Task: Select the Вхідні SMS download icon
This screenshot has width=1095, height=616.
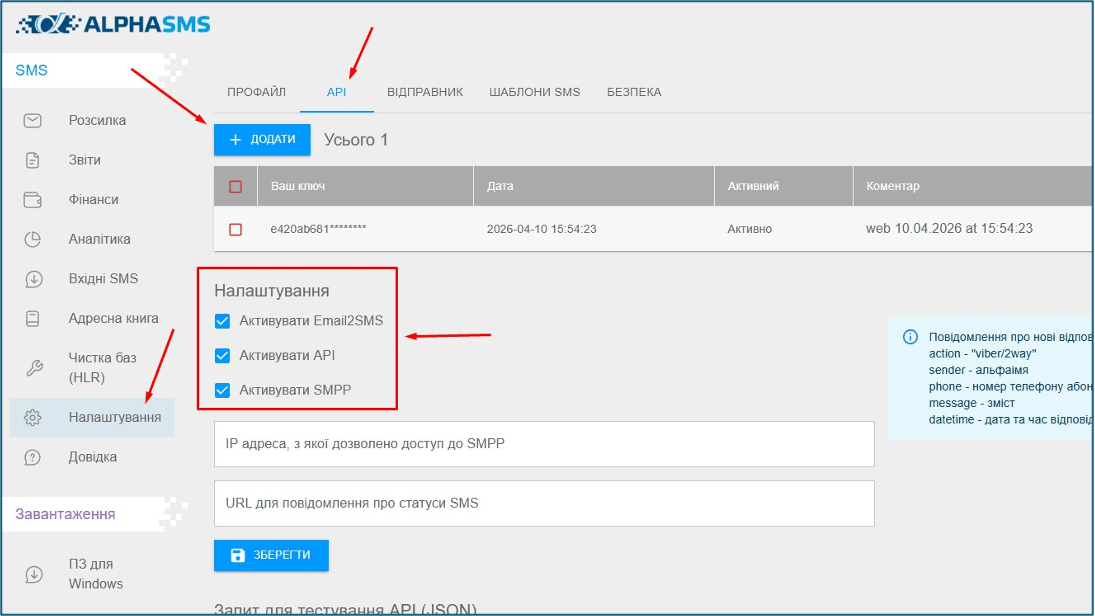Action: coord(33,279)
